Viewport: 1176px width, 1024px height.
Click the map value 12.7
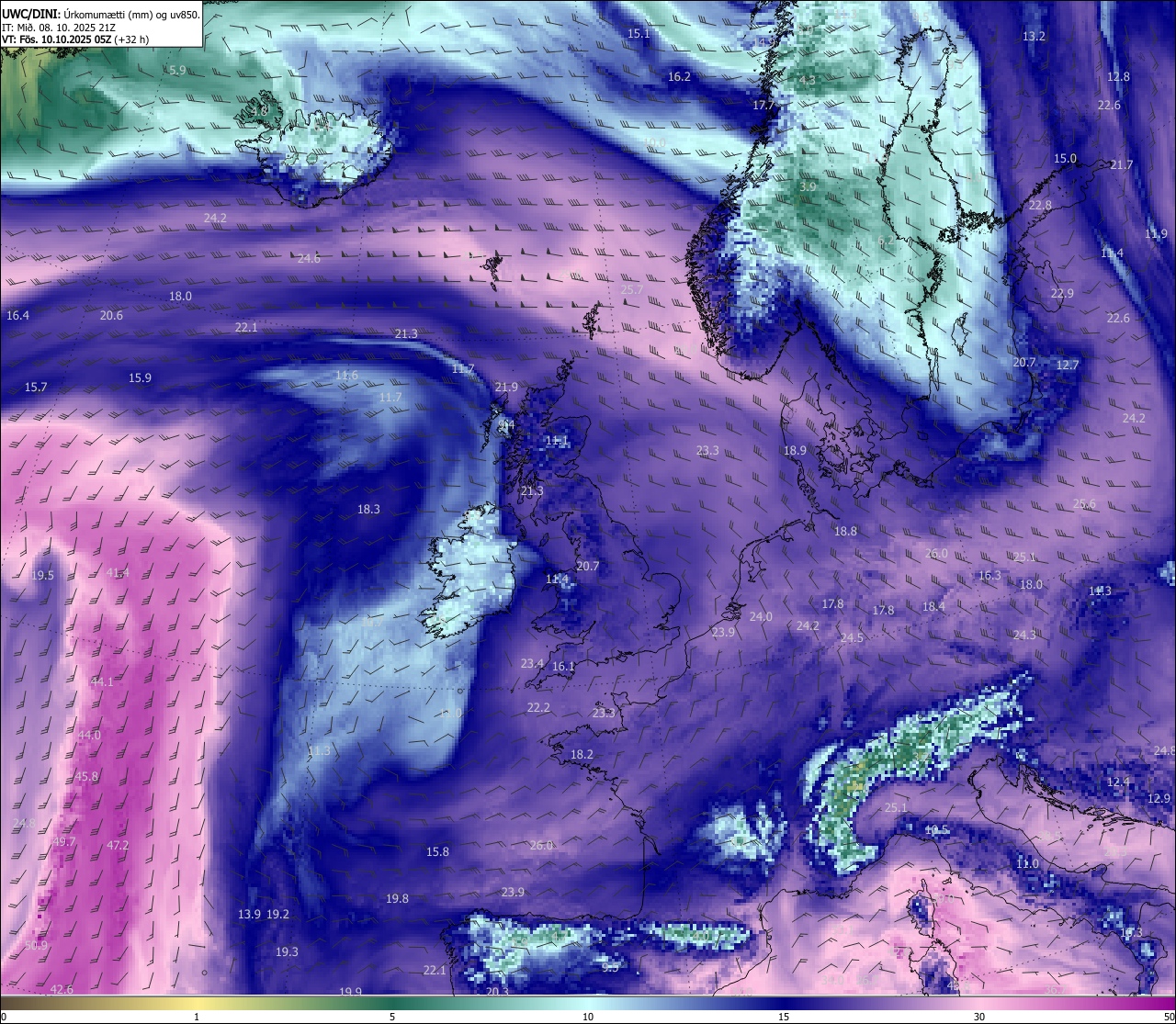(1068, 365)
